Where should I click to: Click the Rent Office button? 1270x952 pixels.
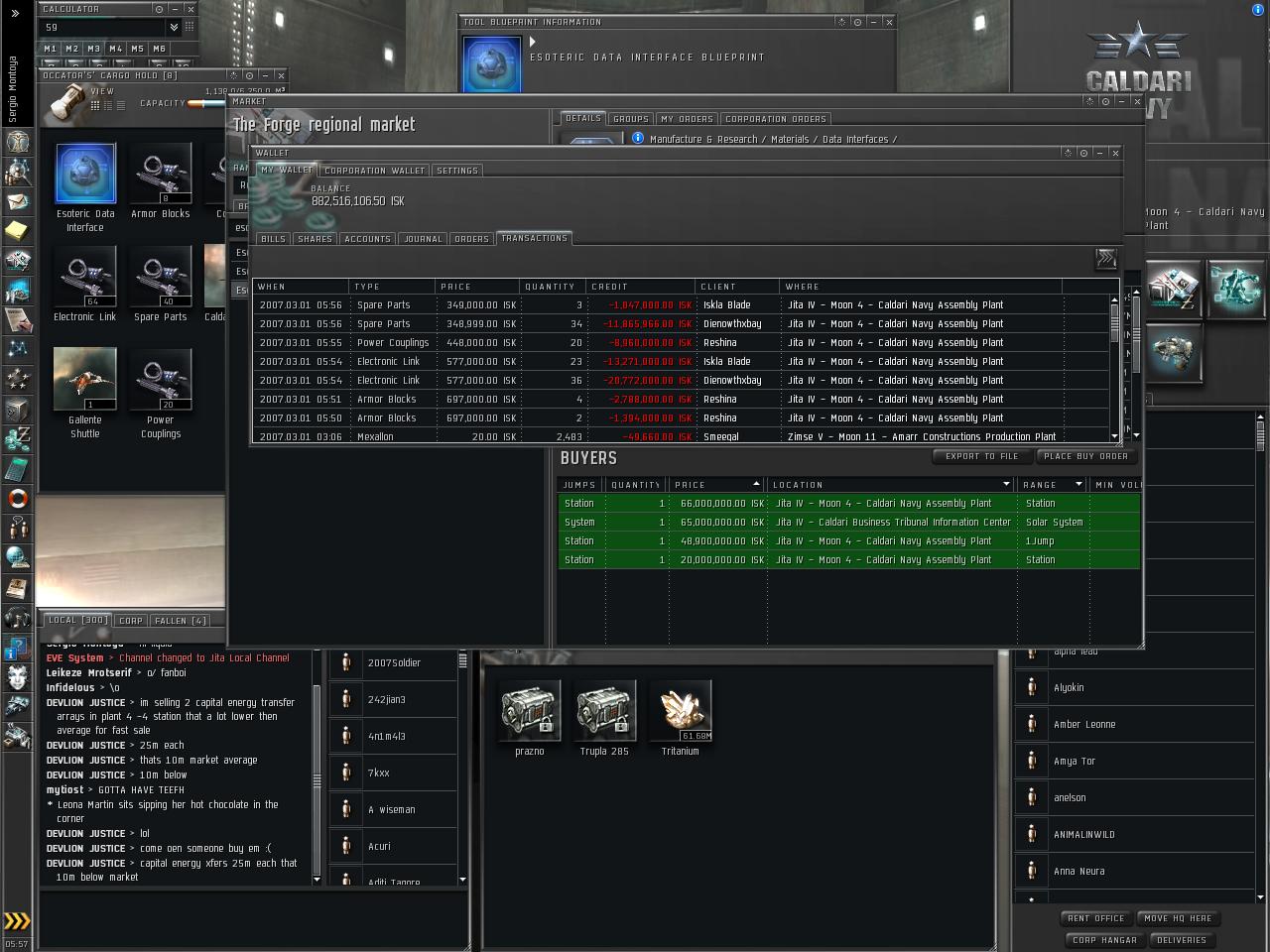click(x=1095, y=918)
